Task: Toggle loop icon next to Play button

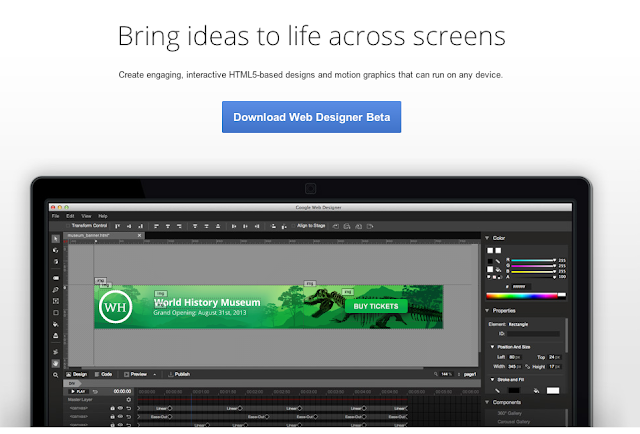Action: (95, 392)
